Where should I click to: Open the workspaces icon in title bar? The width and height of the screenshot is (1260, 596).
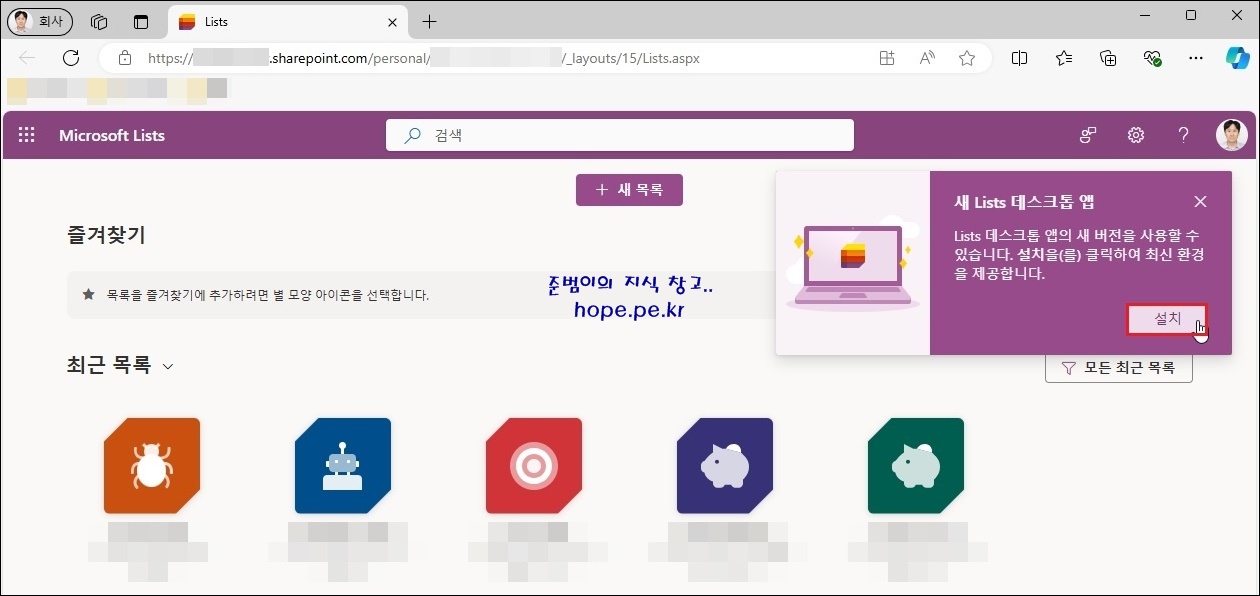pos(99,21)
